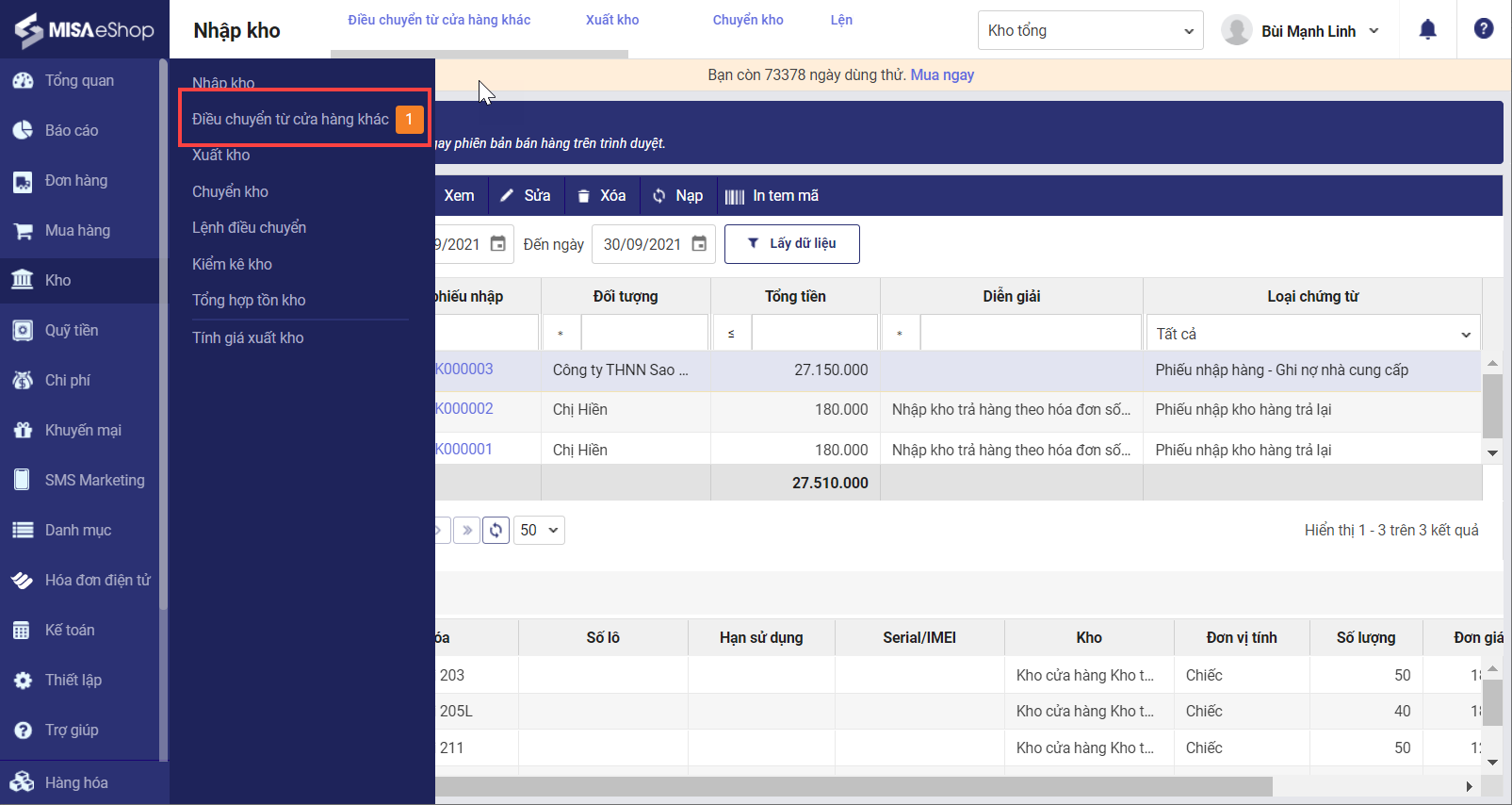Click the Loại chứng từ column header
This screenshot has height=805, width=1512.
click(x=1313, y=297)
